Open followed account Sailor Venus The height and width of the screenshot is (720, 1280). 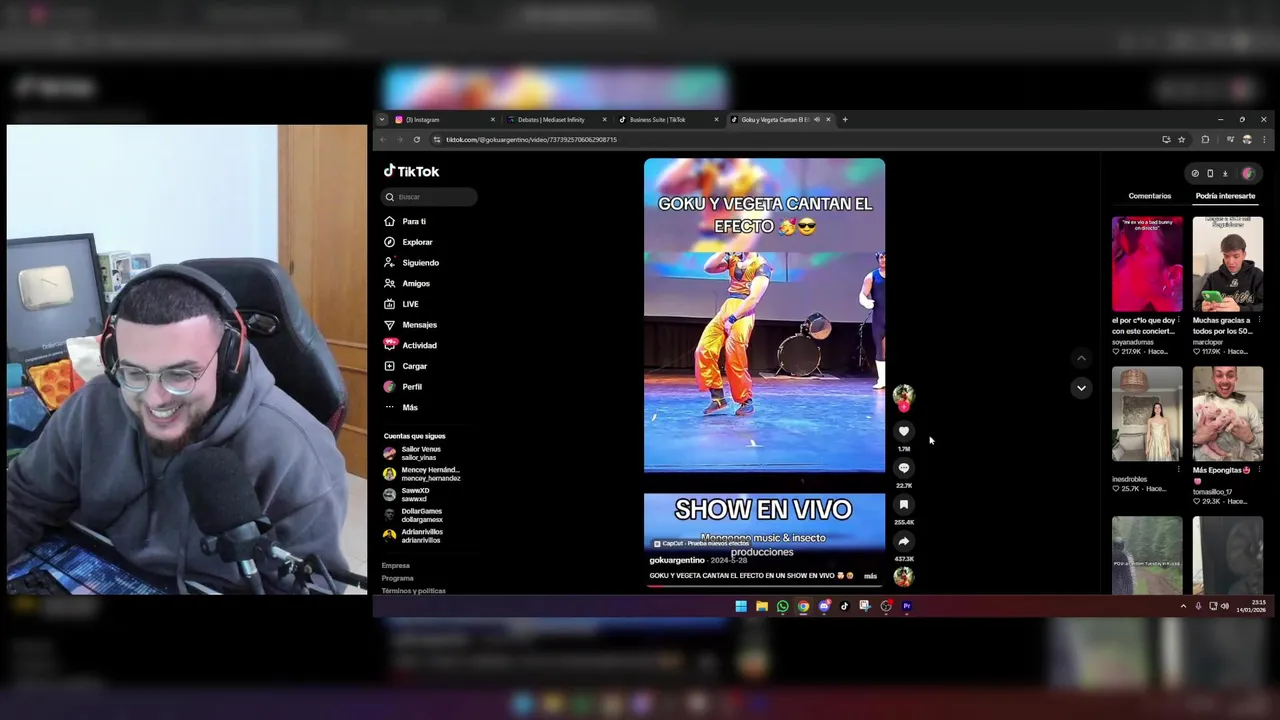[x=412, y=453]
